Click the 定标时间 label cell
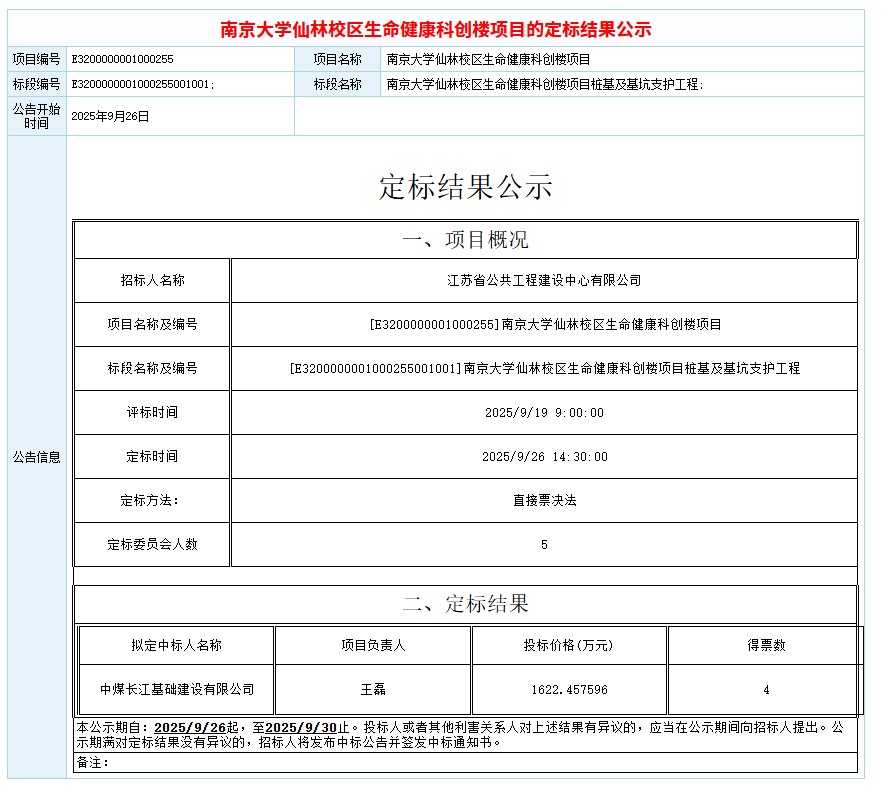 tap(150, 456)
